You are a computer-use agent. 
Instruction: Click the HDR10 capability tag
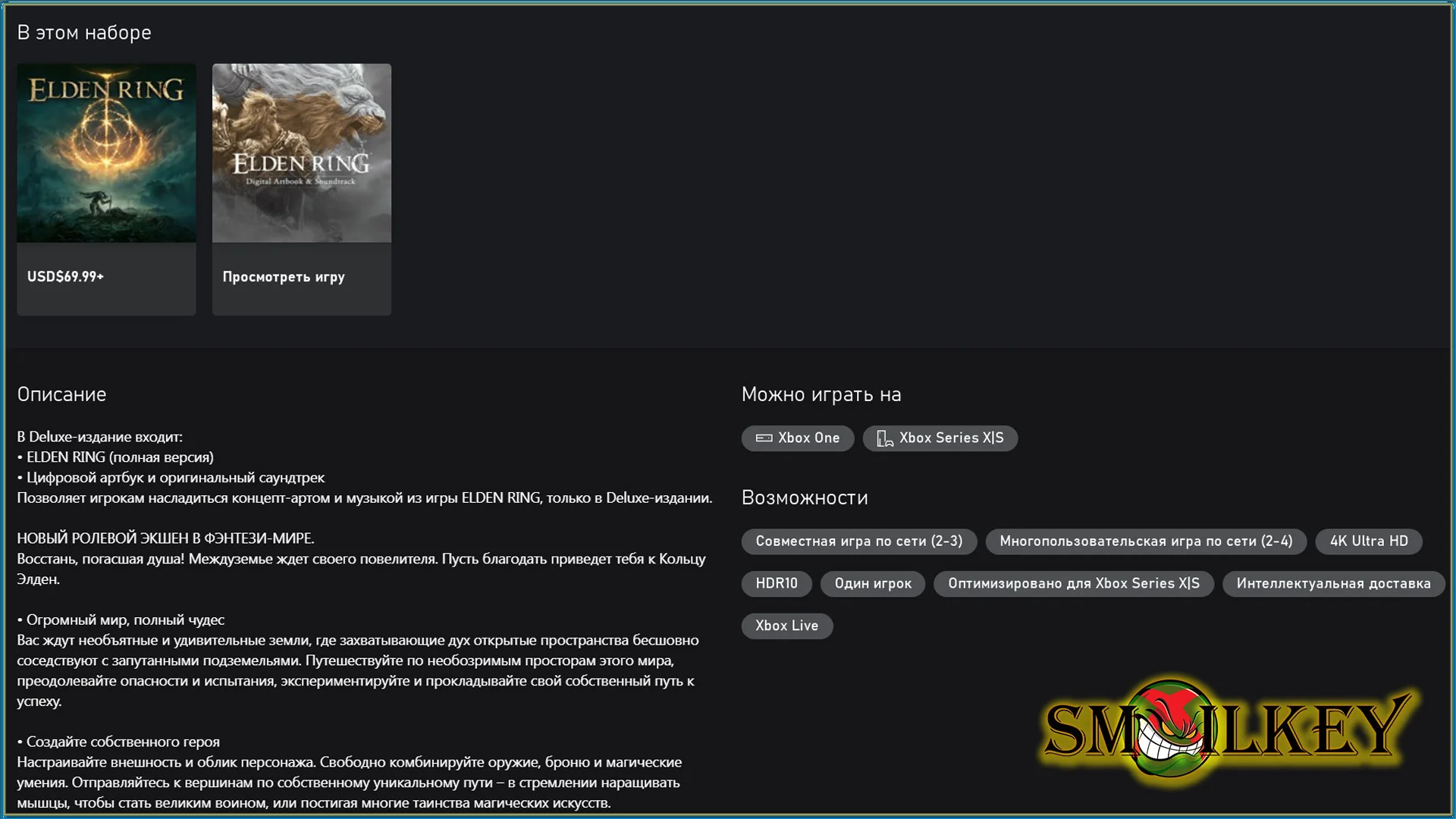point(777,584)
